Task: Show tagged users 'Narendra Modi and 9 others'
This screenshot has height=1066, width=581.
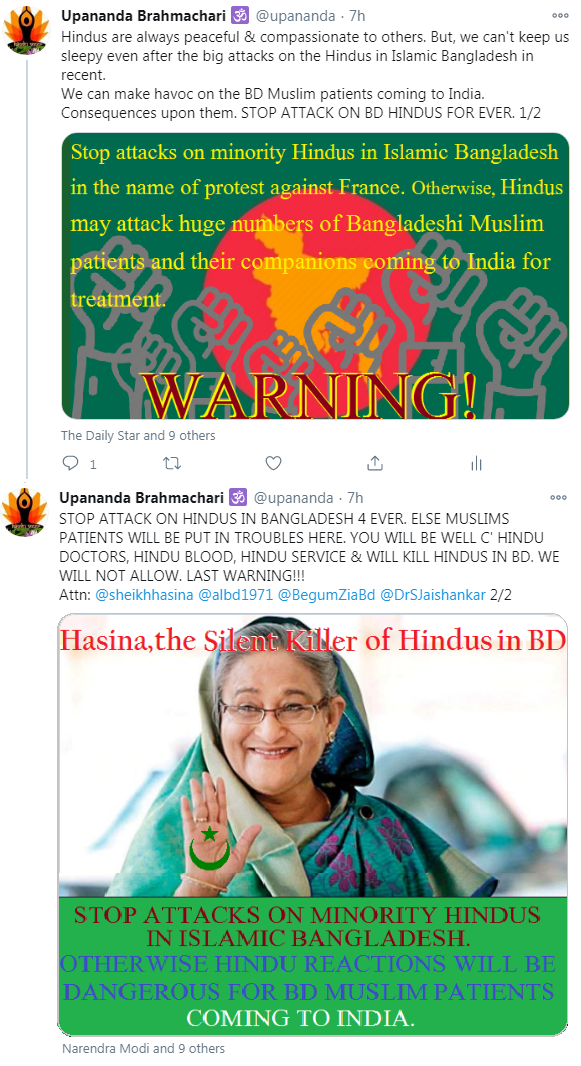Action: pos(143,1049)
